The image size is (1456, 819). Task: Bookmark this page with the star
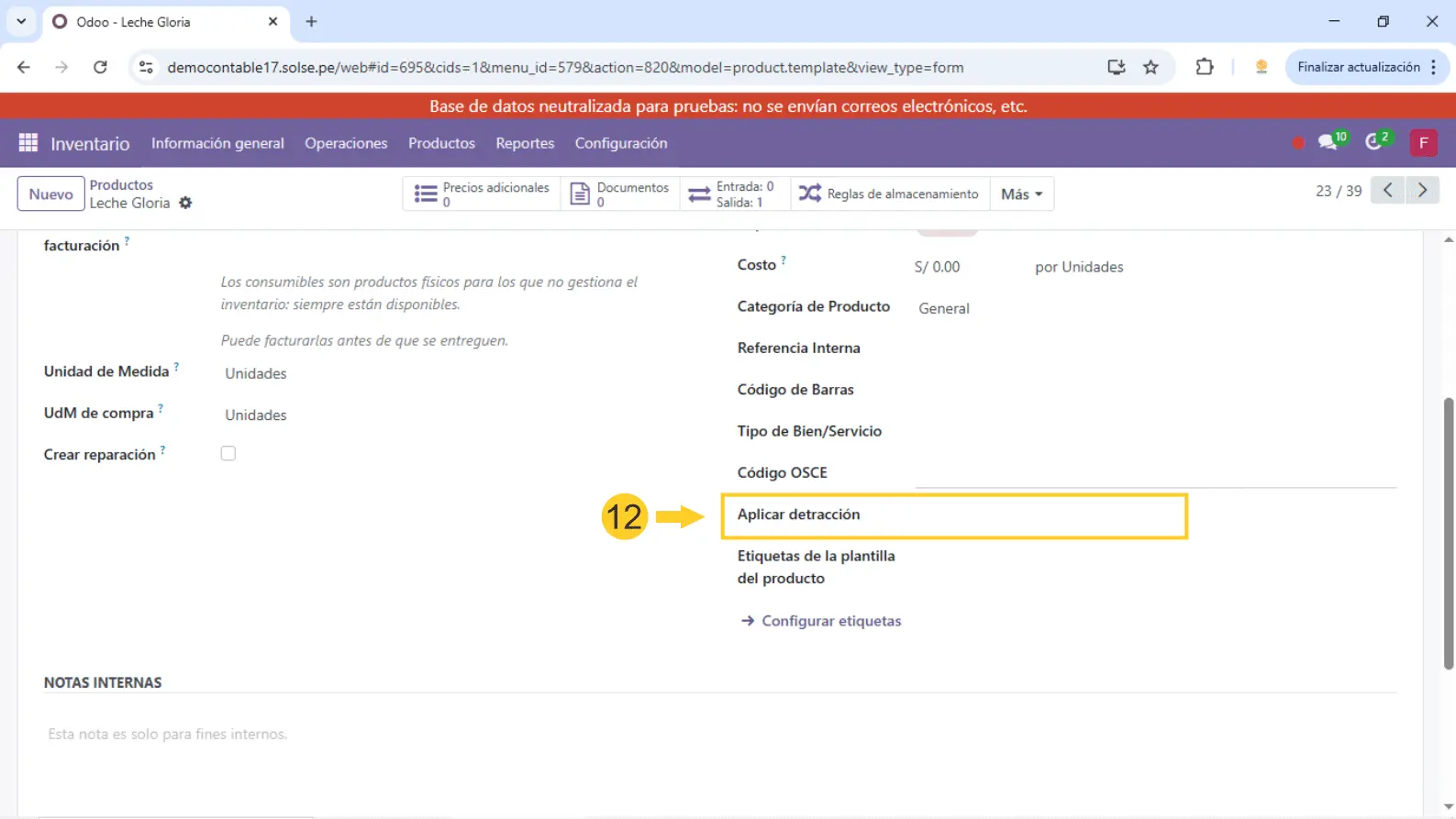[1150, 67]
